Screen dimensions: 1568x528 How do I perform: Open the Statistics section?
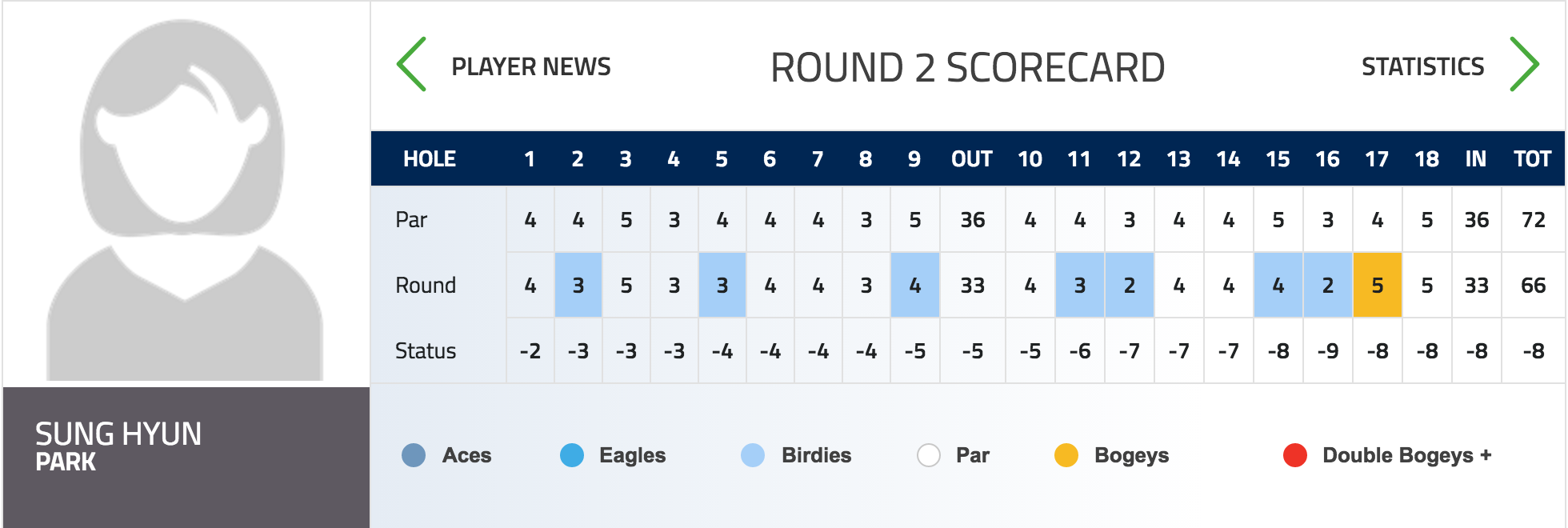click(x=1422, y=66)
